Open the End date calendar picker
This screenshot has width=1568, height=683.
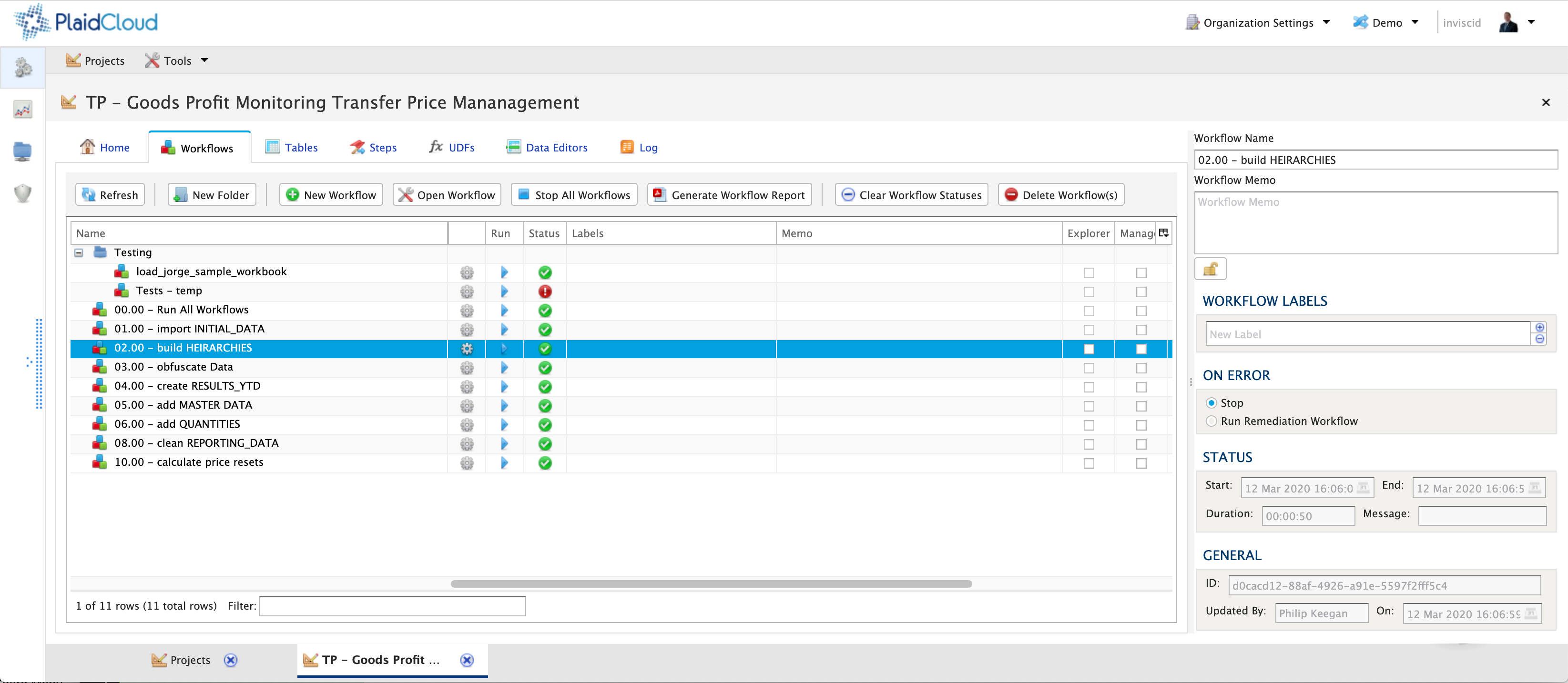(1535, 488)
